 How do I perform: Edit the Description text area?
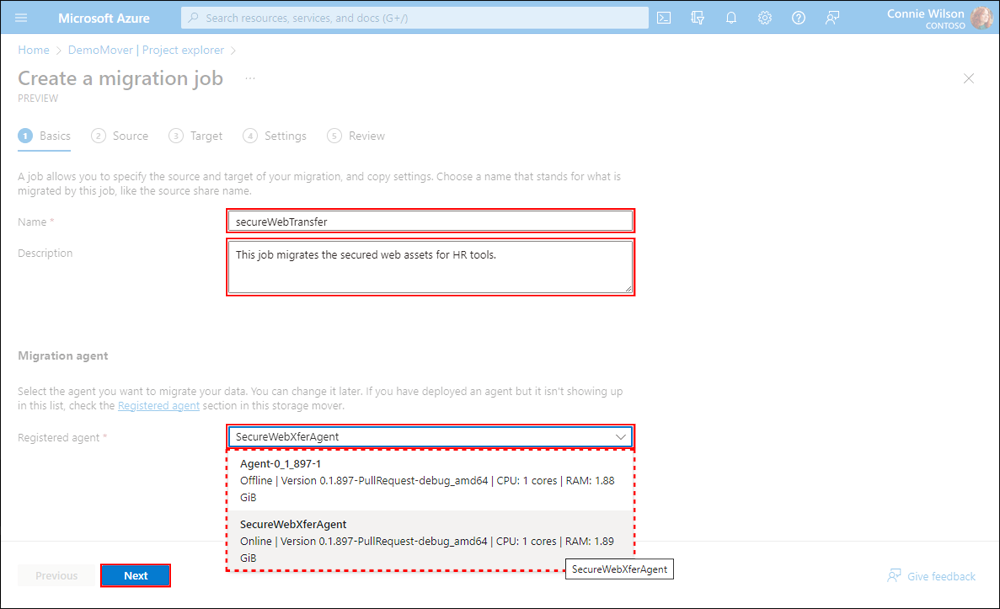click(430, 267)
